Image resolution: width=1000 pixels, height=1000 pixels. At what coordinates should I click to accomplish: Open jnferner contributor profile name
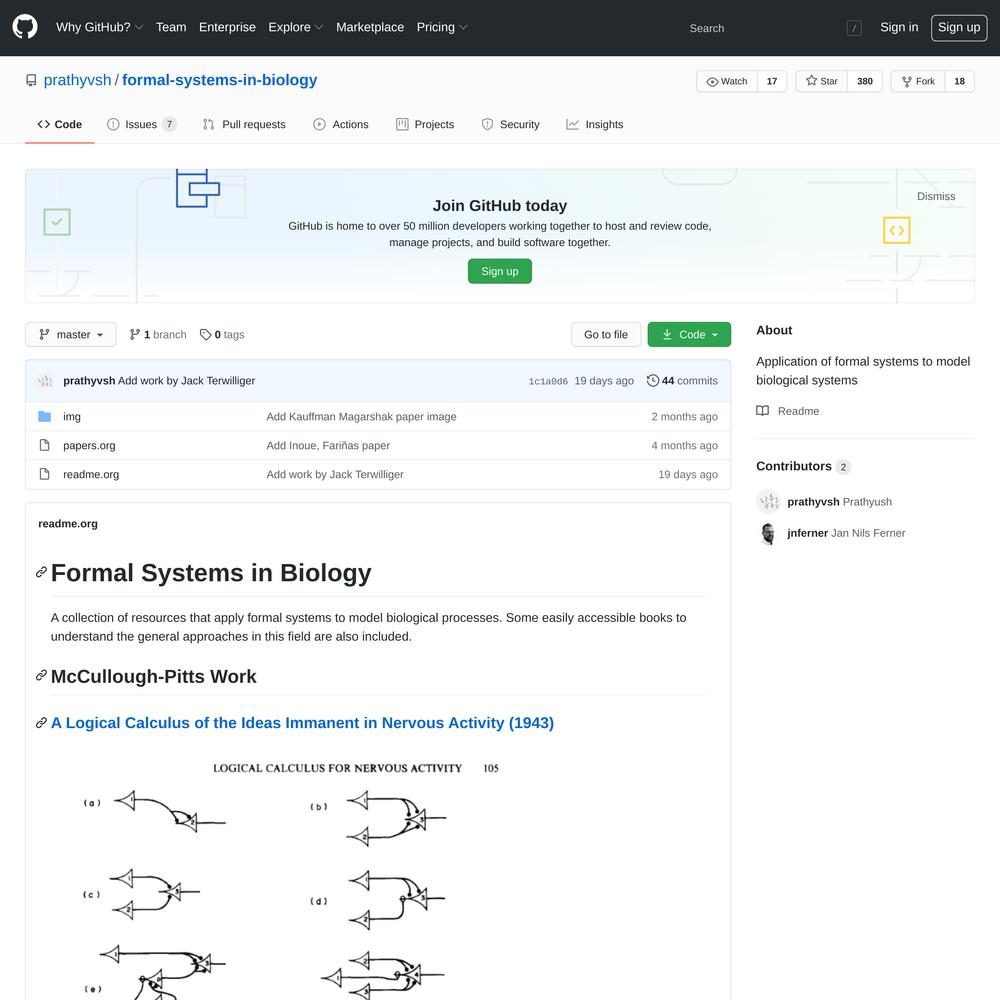tap(807, 533)
